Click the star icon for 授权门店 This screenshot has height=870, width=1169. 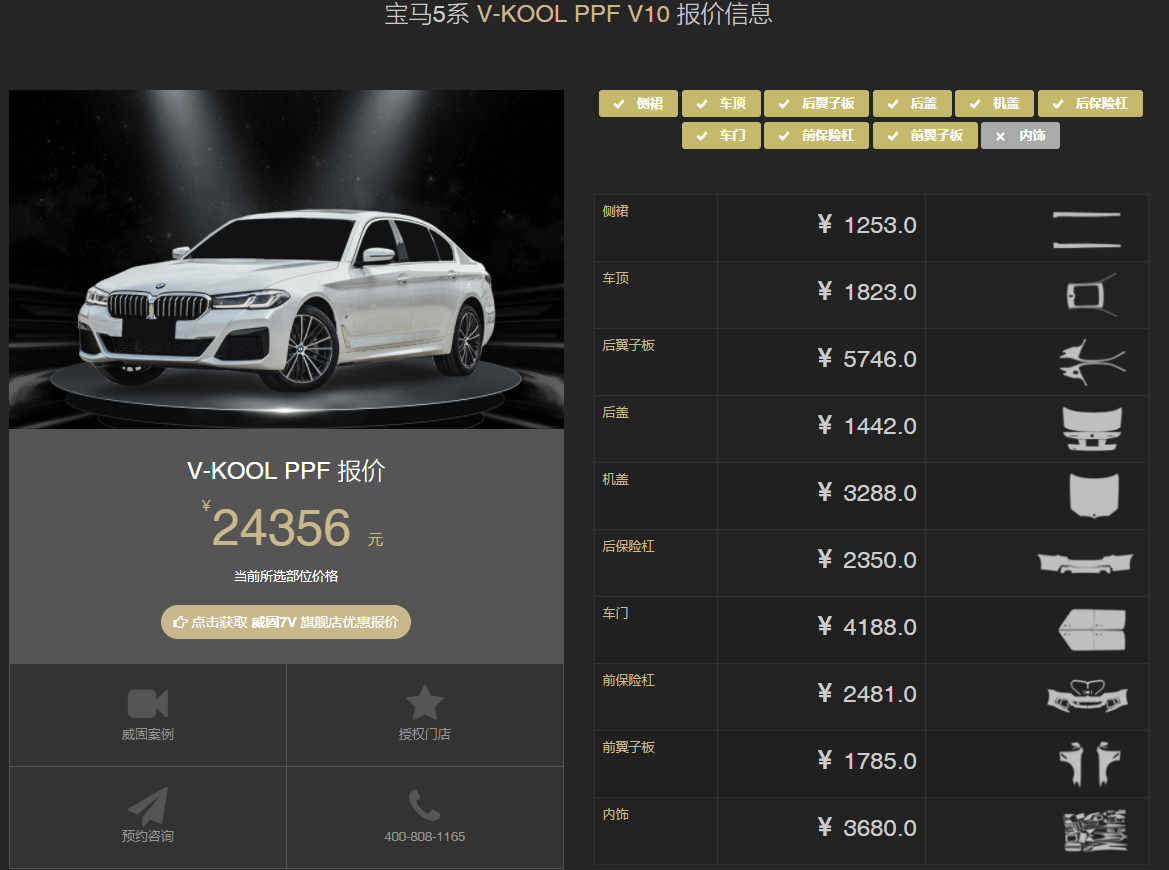424,703
